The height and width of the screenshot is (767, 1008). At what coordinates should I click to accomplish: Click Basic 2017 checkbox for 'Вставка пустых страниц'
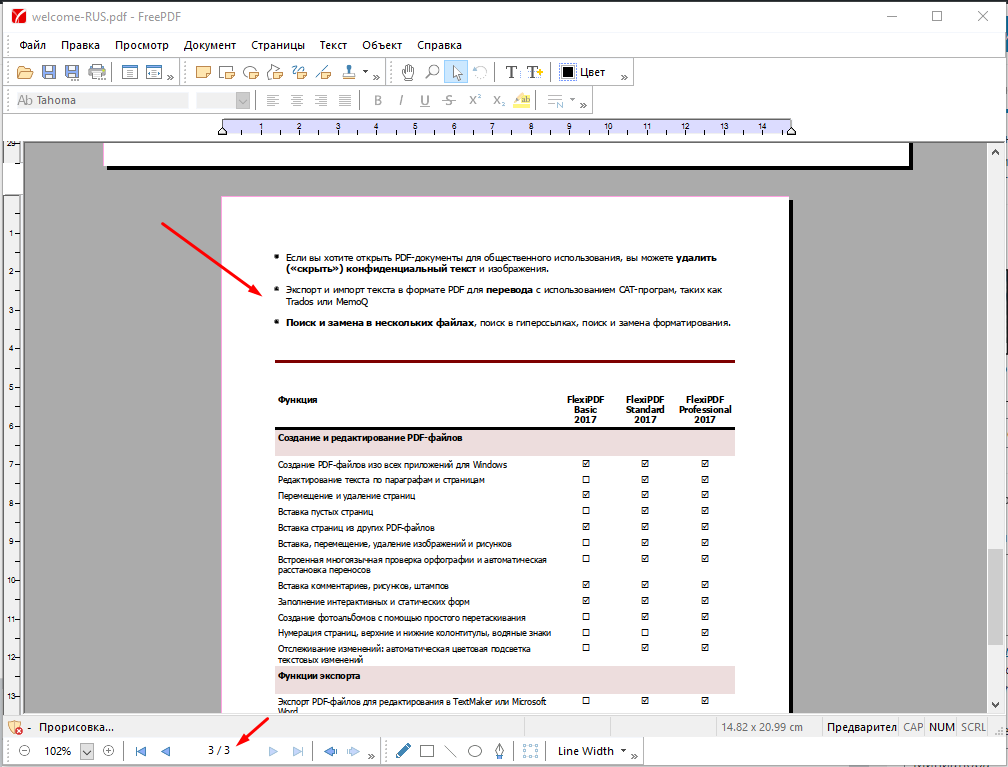[x=586, y=511]
